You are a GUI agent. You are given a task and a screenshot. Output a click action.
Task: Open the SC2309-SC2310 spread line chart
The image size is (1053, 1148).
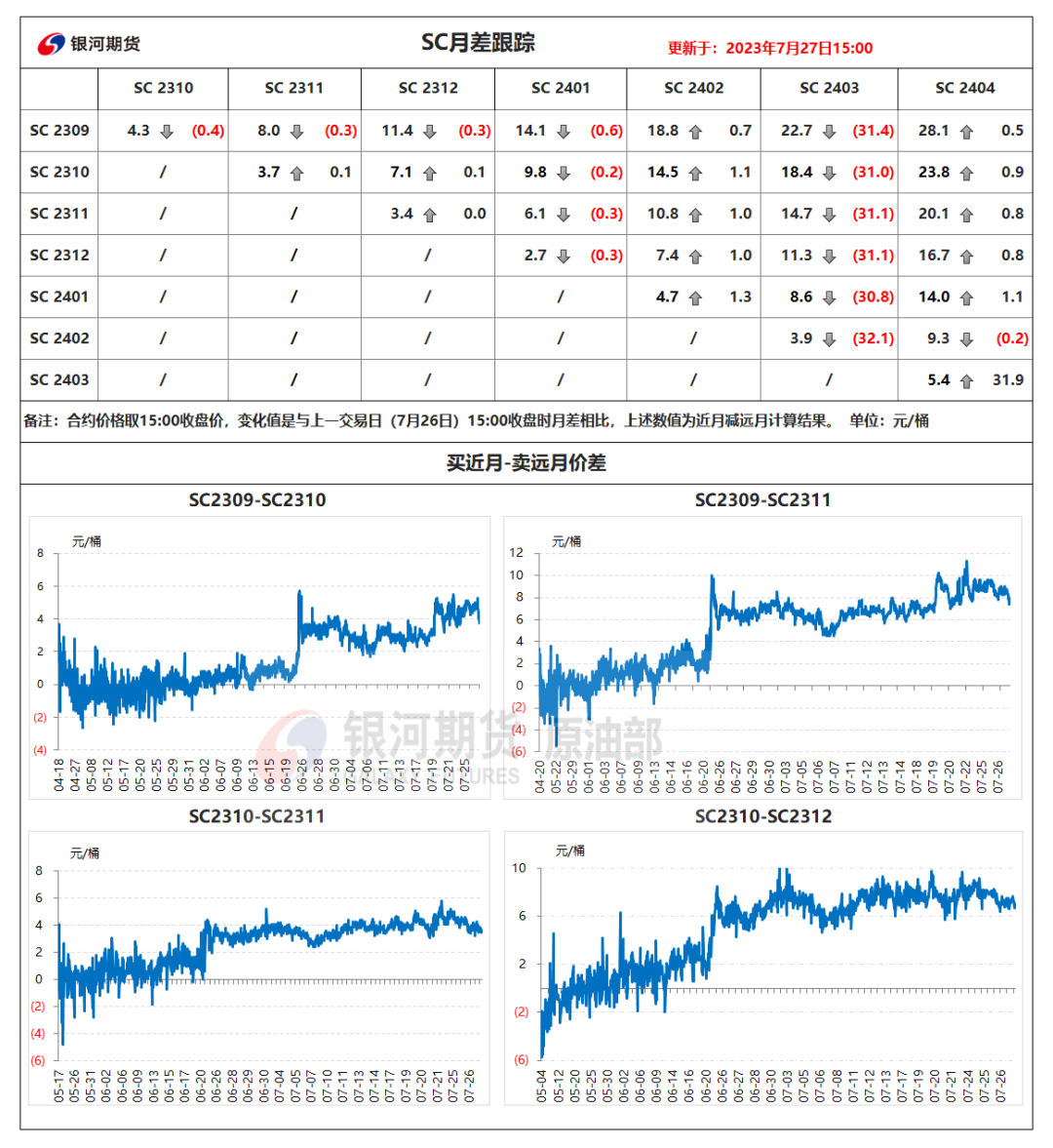point(259,657)
